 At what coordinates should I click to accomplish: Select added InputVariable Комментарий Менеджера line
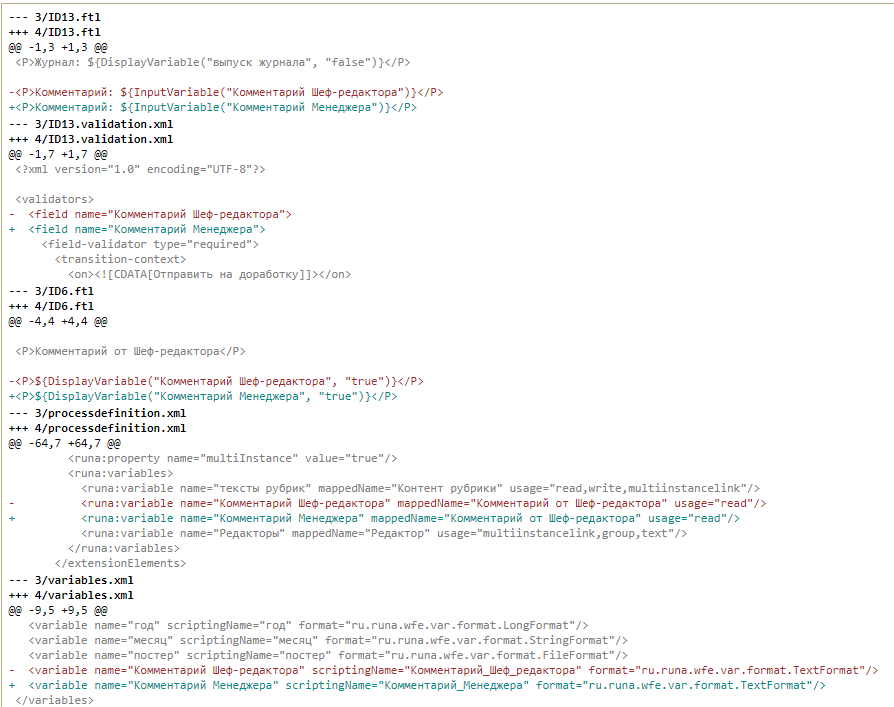click(x=213, y=107)
